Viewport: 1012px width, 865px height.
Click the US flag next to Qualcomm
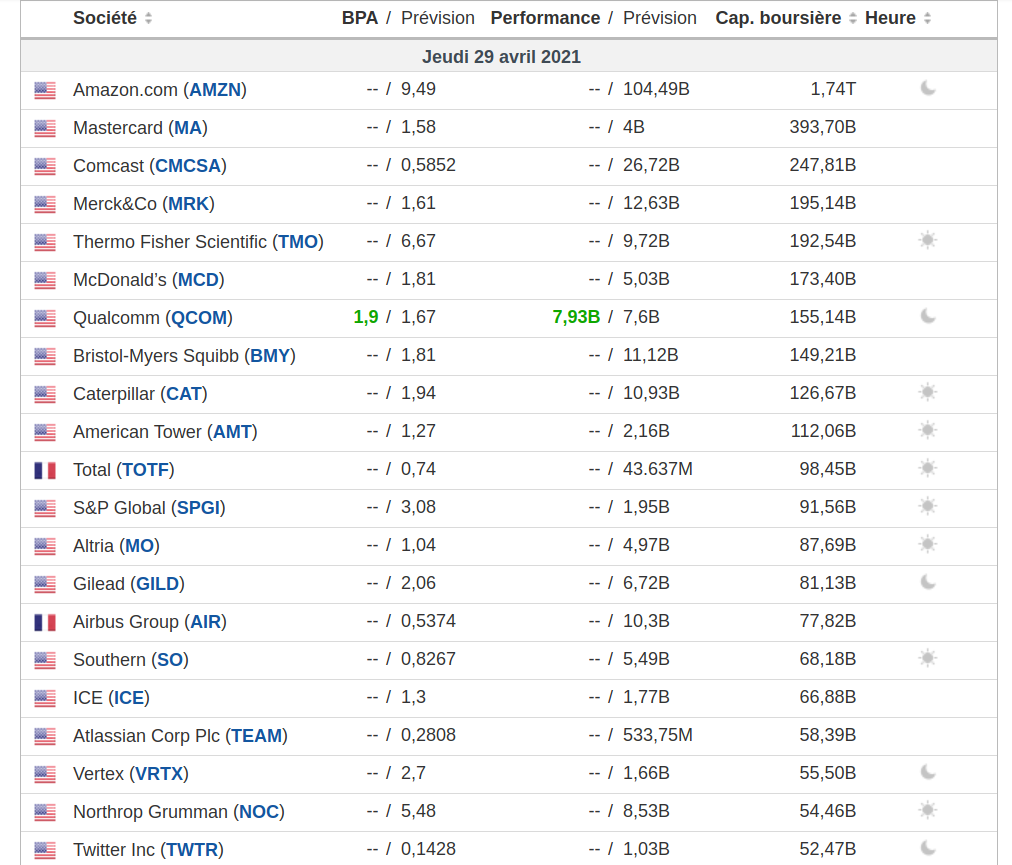pyautogui.click(x=45, y=318)
